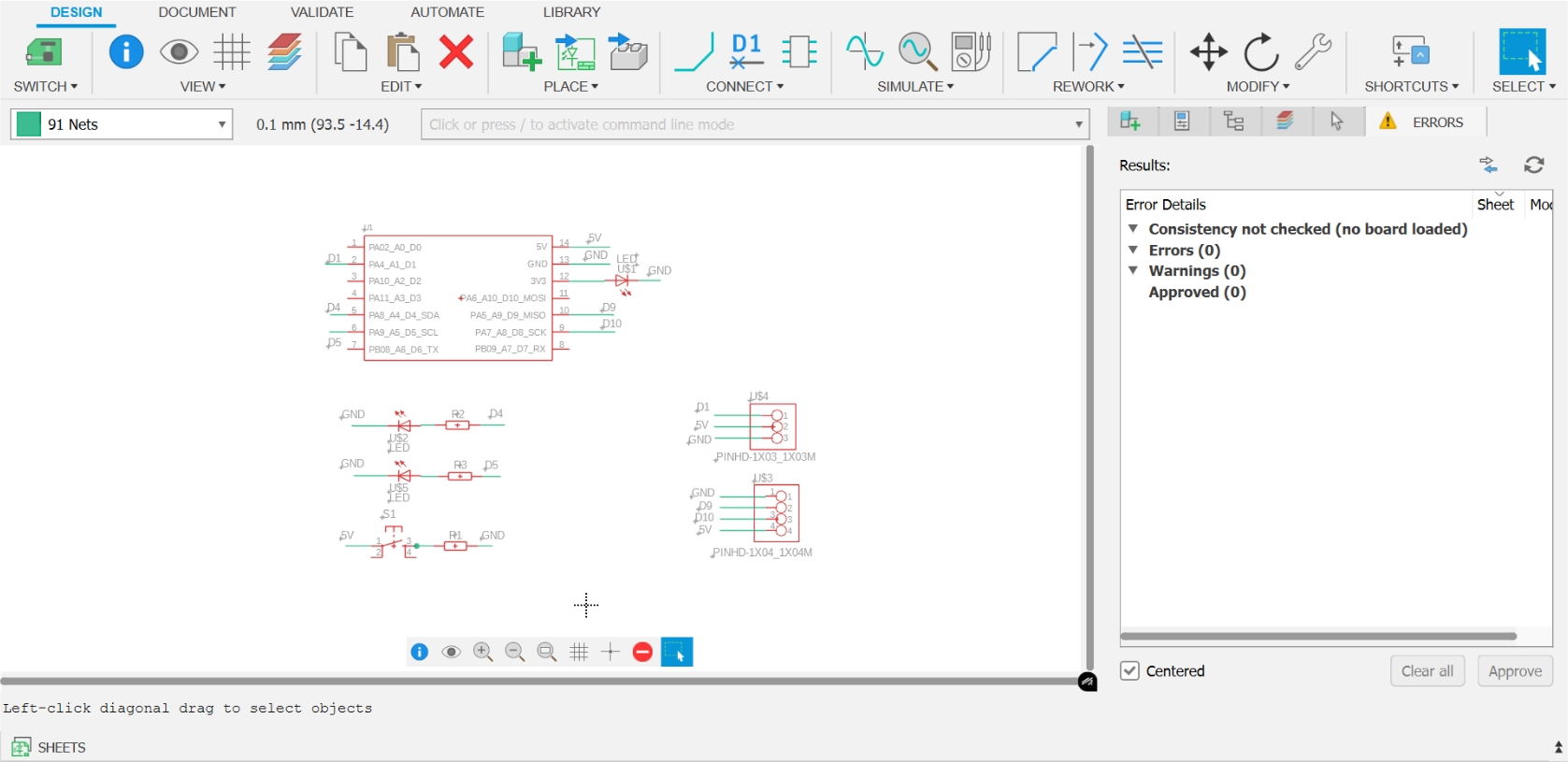Viewport: 1568px width, 762px height.
Task: Click the refresh icon in Results panel
Action: point(1533,165)
